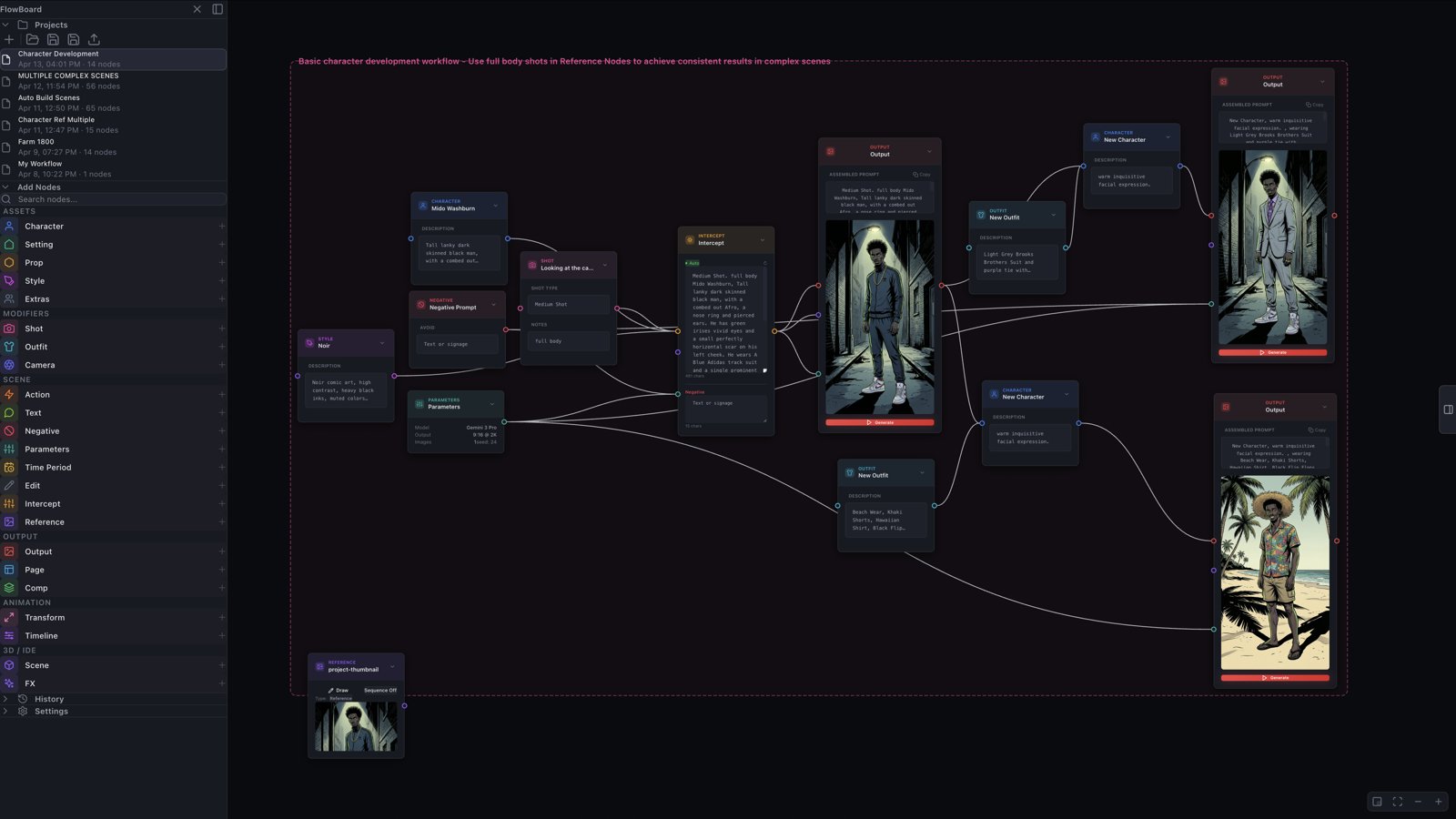Open the Auto Build Scenes project
The image size is (1456, 819).
tap(113, 103)
